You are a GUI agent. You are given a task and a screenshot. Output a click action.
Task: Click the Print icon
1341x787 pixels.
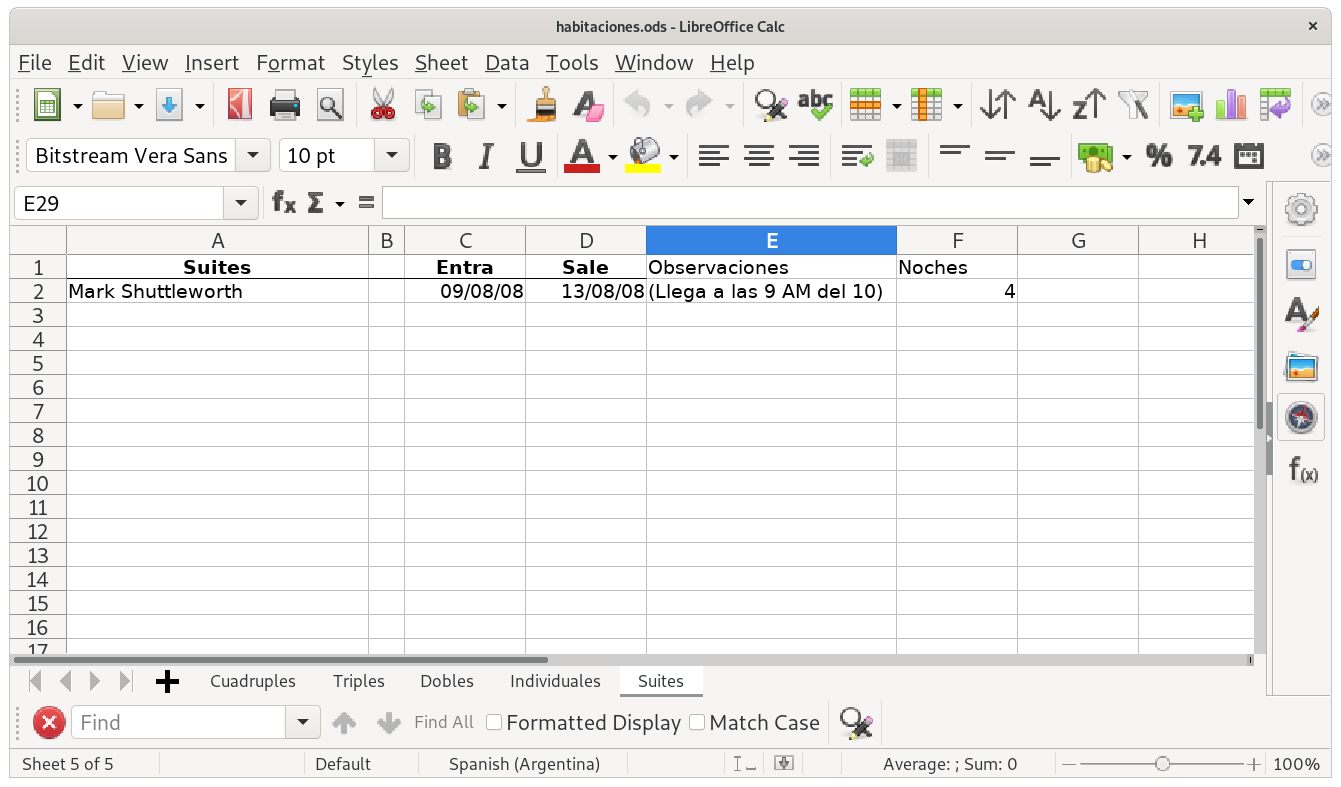click(285, 104)
